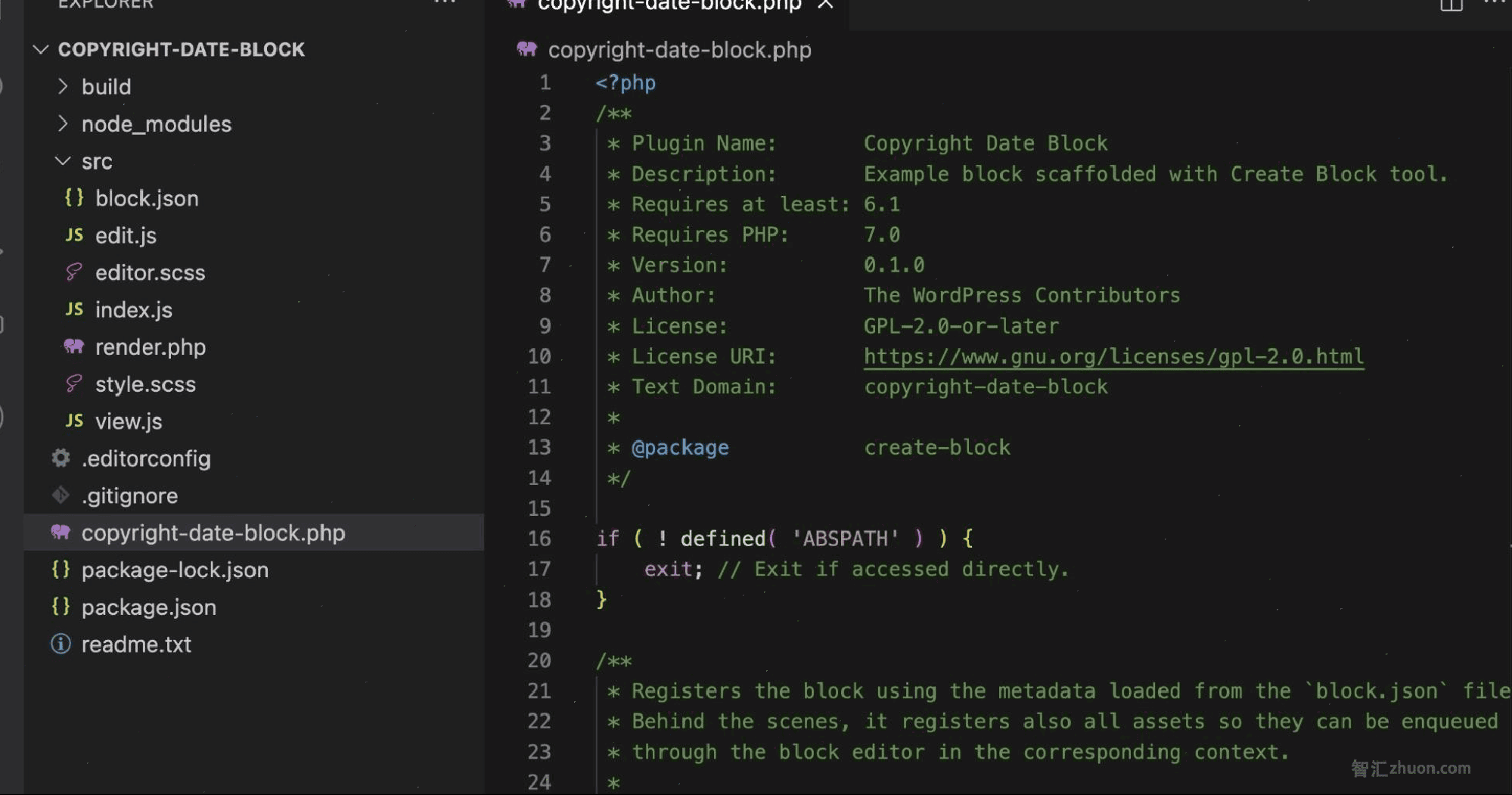Click the PHP icon in the breadcrumb
The image size is (1512, 795).
coord(527,50)
